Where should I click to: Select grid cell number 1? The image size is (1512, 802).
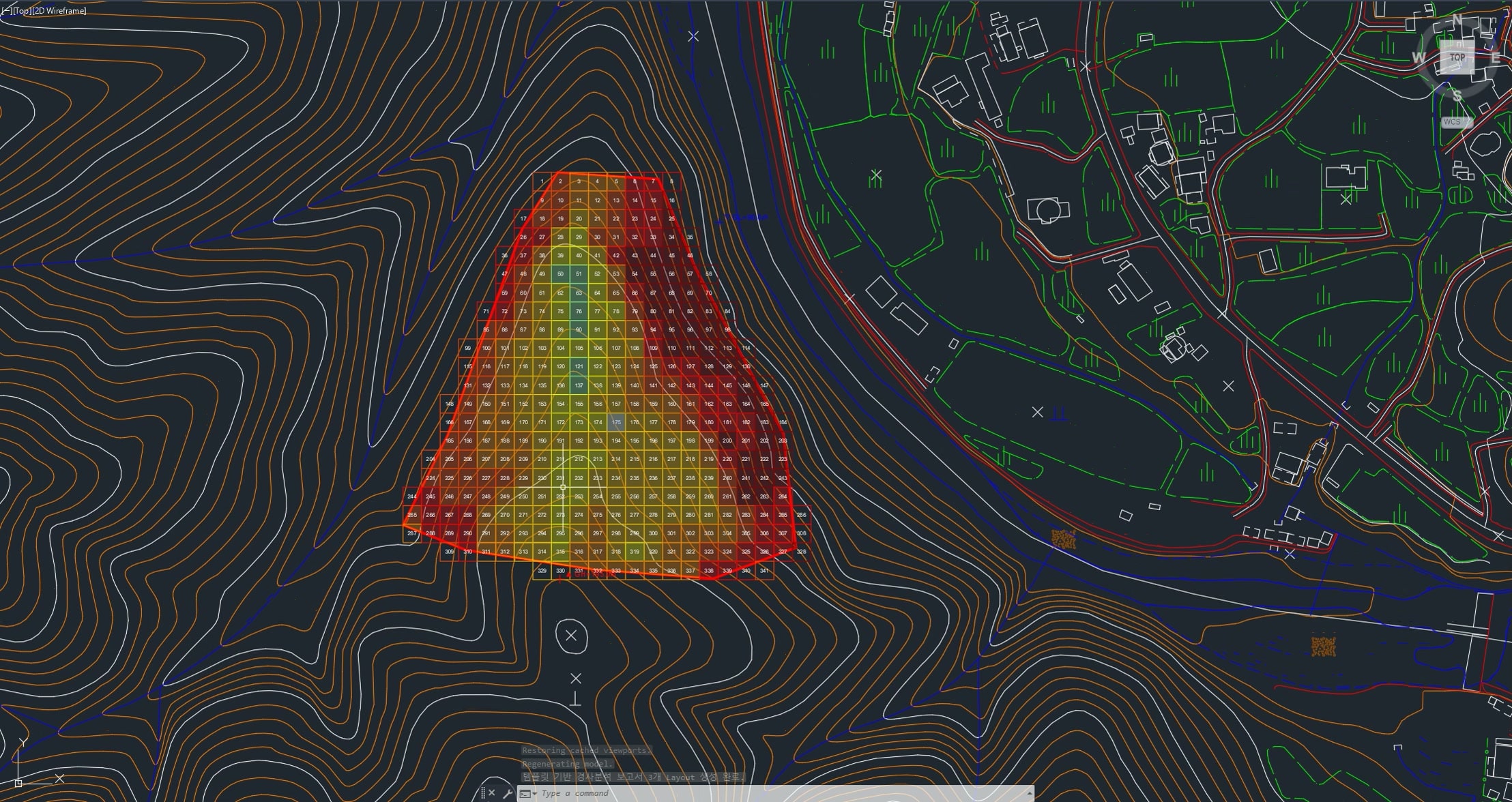[x=542, y=181]
